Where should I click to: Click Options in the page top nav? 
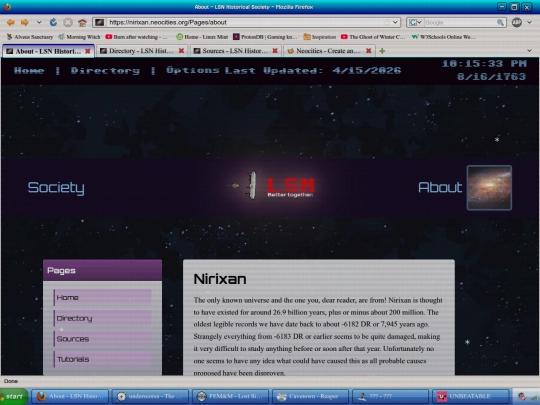pos(193,70)
